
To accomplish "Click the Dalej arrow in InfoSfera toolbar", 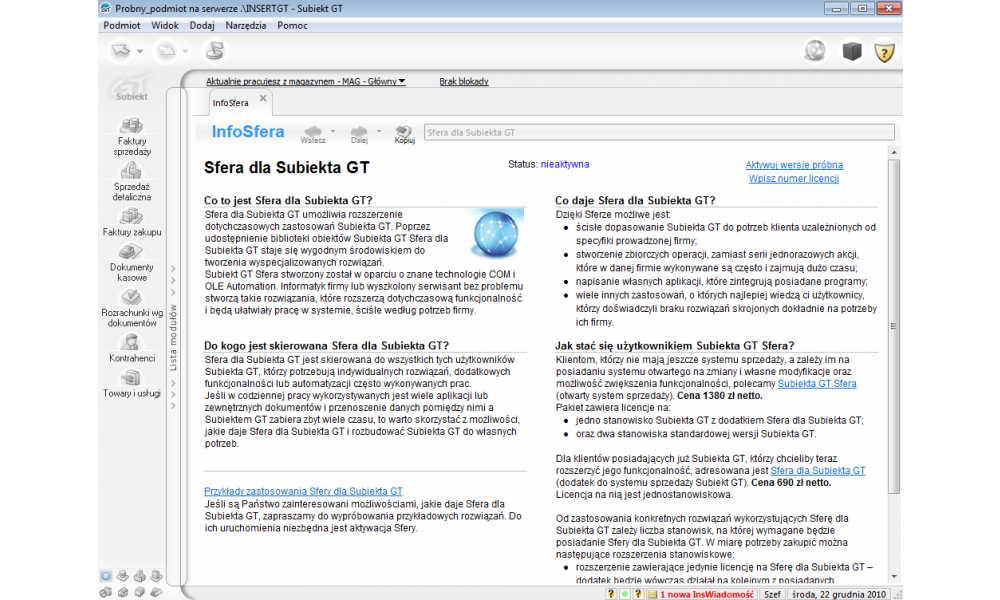I will [359, 134].
